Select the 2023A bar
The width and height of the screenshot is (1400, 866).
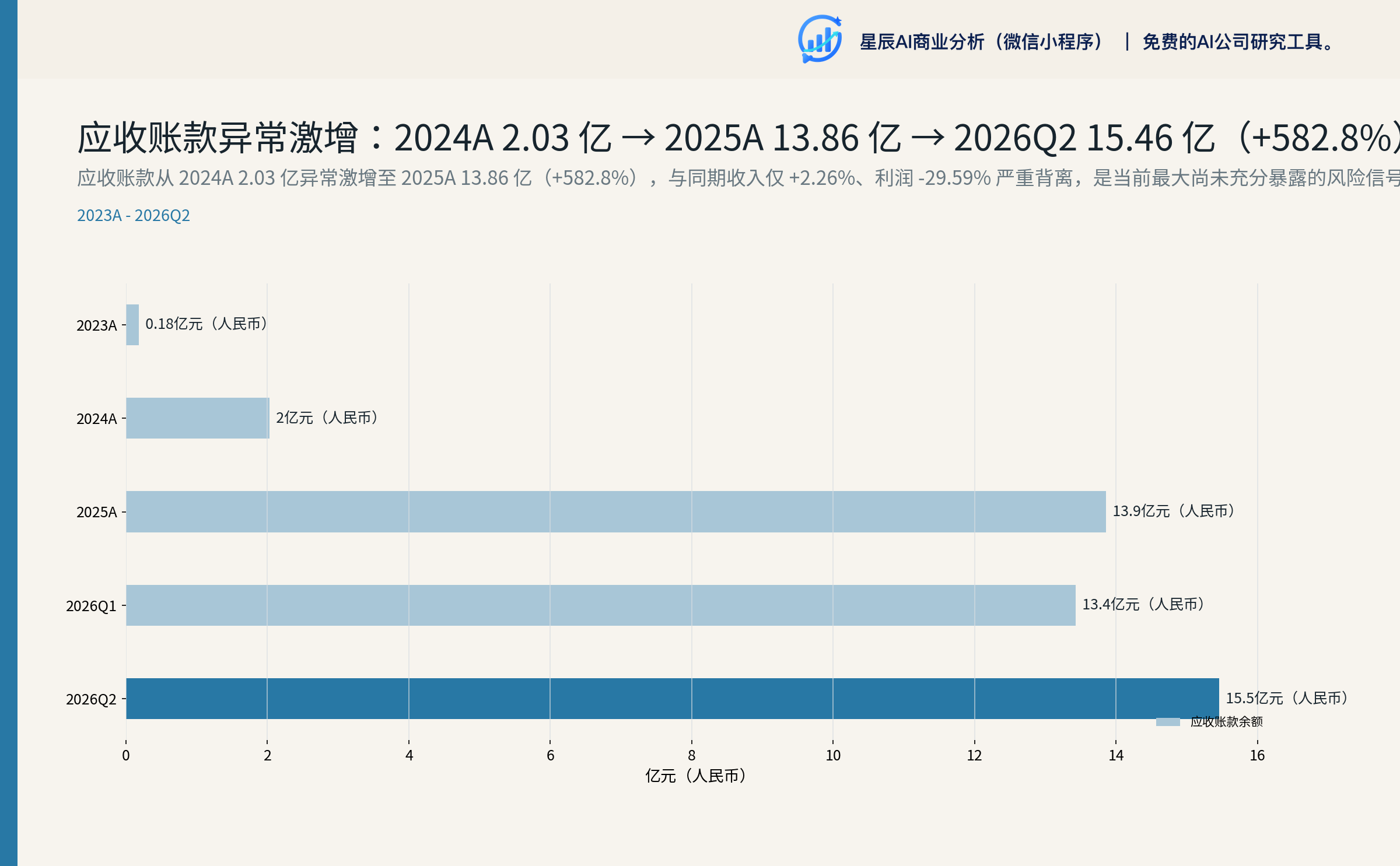[132, 325]
